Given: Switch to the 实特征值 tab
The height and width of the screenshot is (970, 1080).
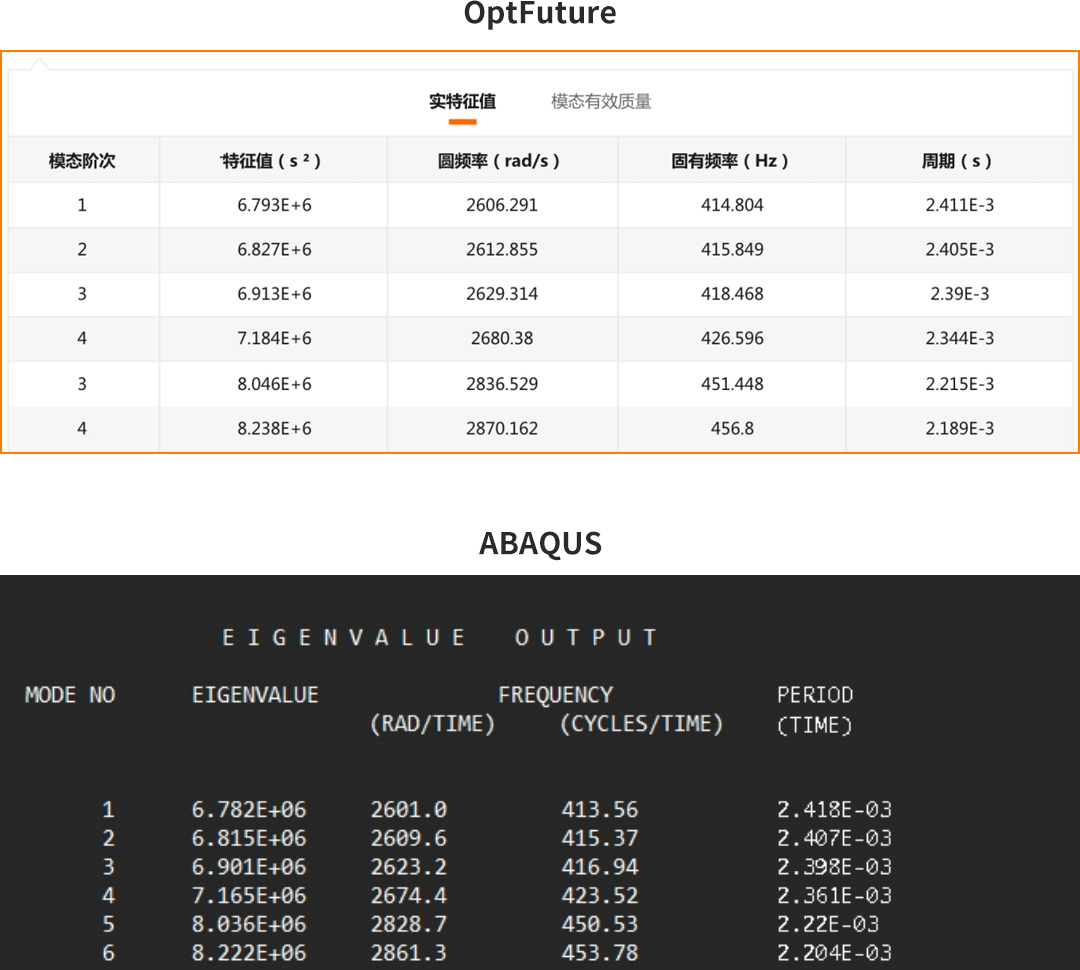Looking at the screenshot, I should 462,102.
